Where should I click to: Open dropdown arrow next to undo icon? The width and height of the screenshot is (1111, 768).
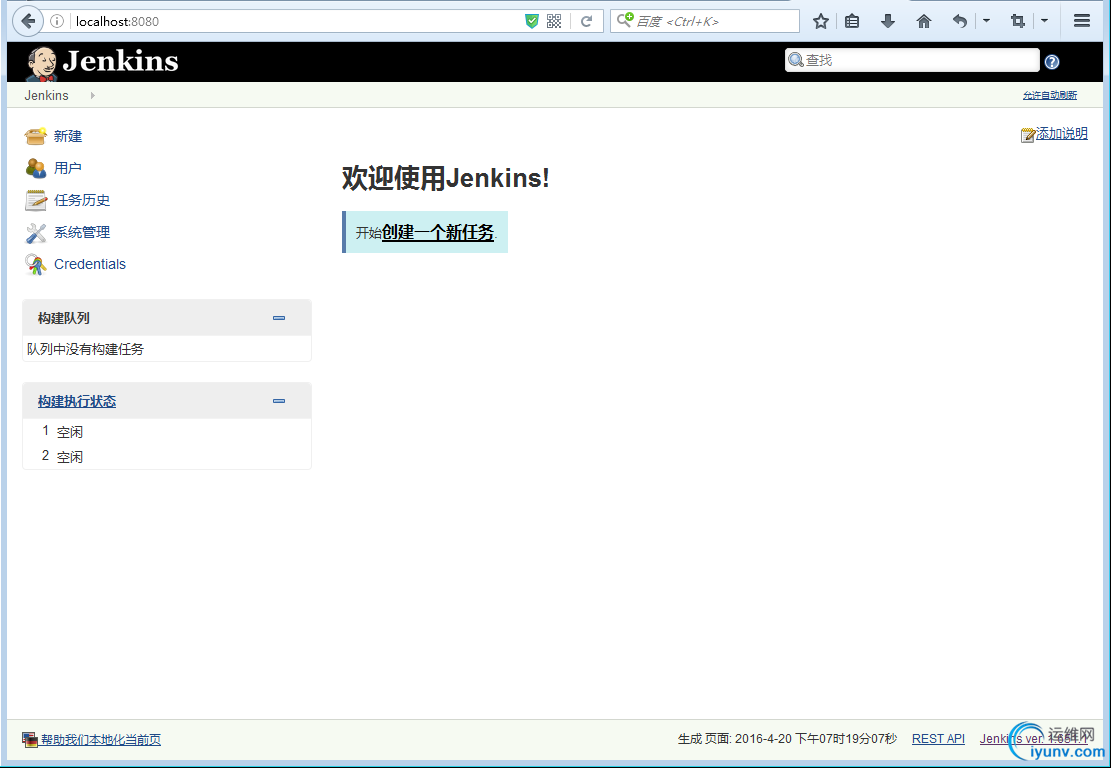[986, 21]
